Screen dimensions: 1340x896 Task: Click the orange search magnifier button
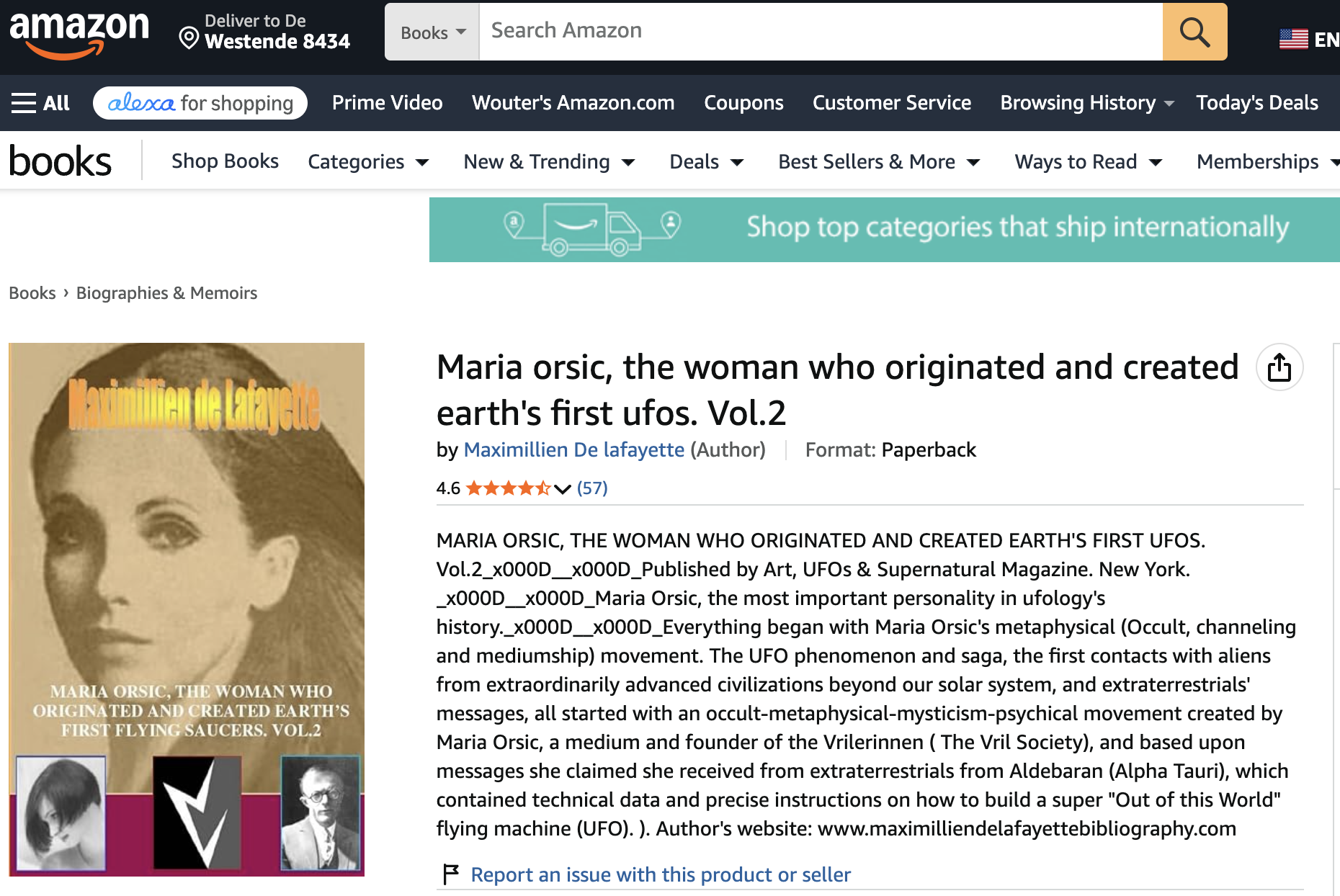click(x=1194, y=32)
